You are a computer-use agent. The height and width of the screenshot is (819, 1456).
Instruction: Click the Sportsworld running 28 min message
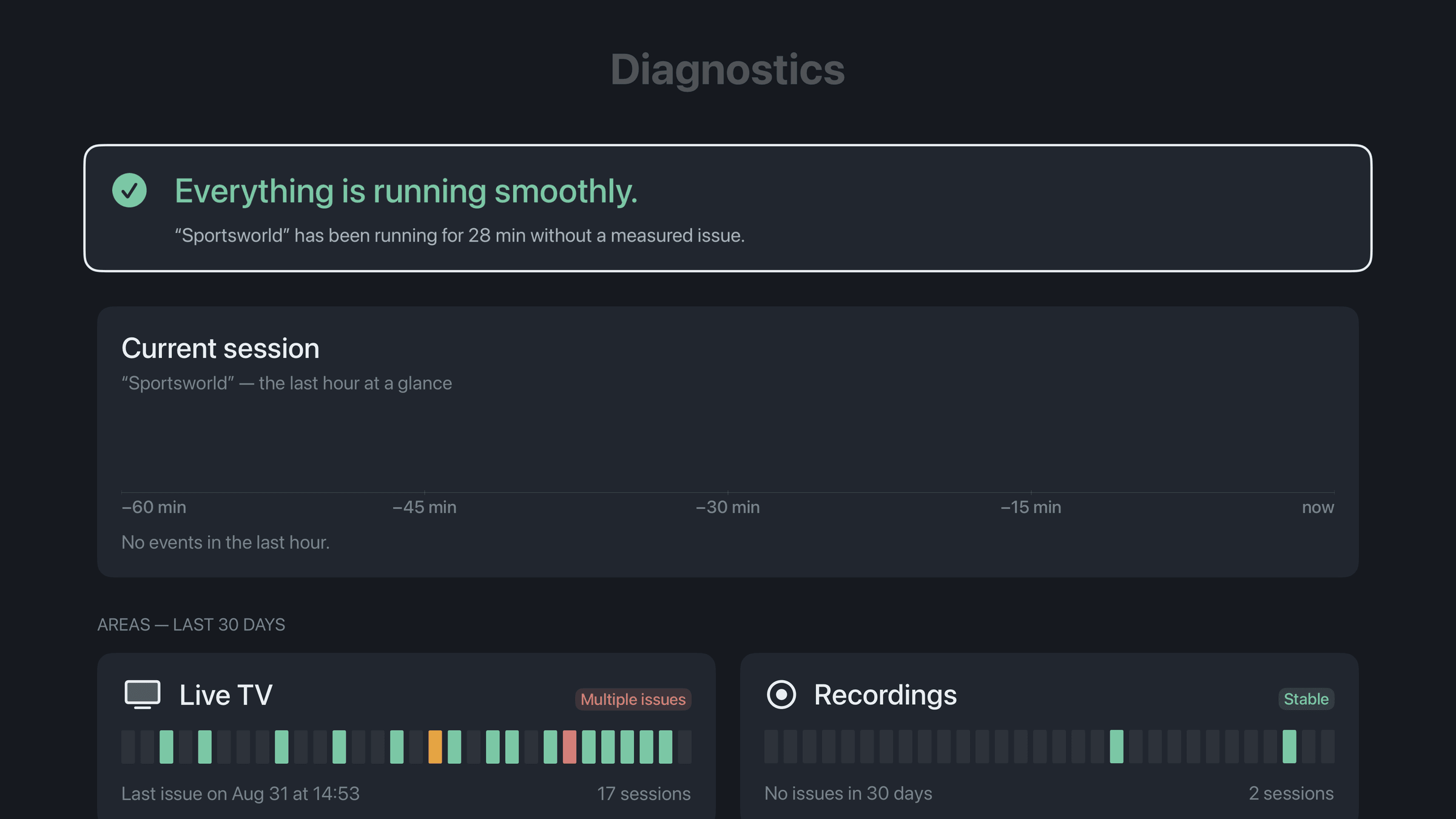coord(460,235)
